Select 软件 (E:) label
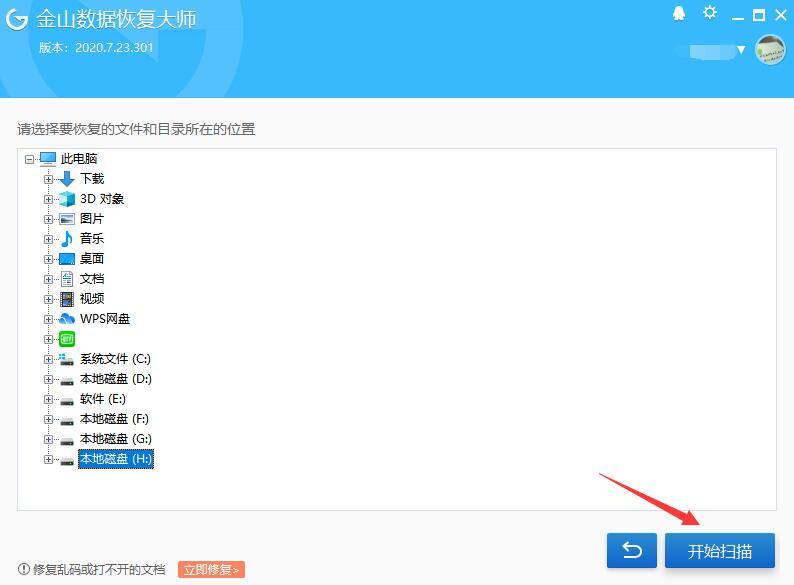 [103, 399]
